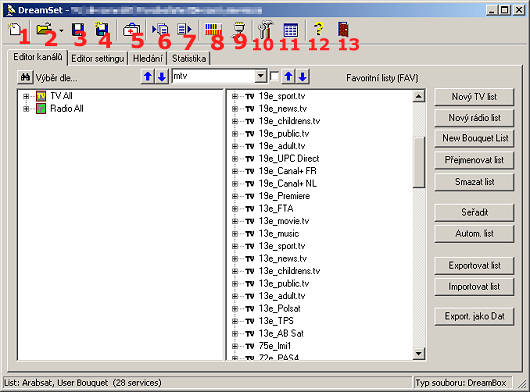Click the New file toolbar icon
Screen dimensions: 530x392
point(15,29)
